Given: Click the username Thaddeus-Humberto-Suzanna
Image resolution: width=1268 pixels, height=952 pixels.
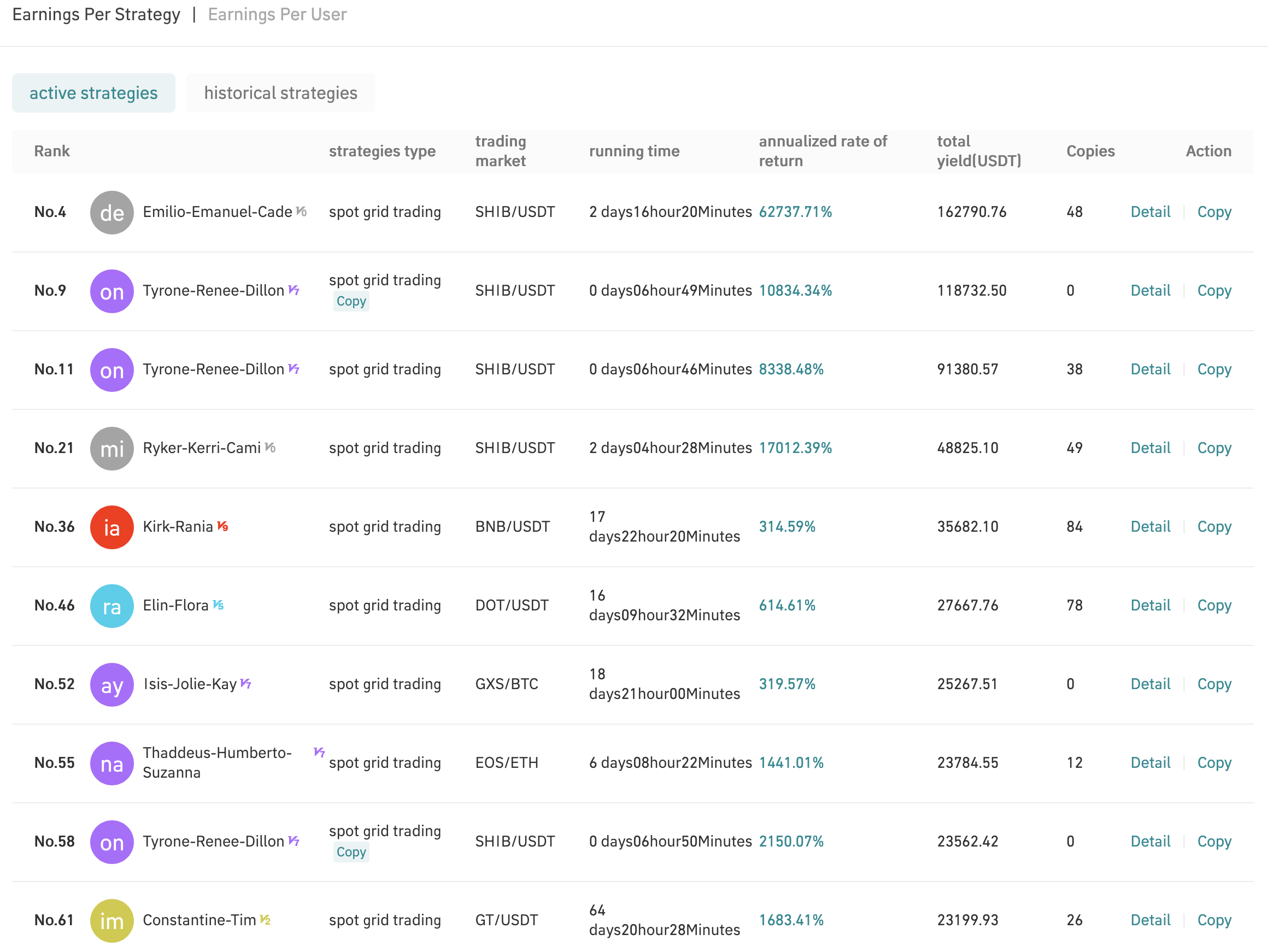Looking at the screenshot, I should point(218,763).
